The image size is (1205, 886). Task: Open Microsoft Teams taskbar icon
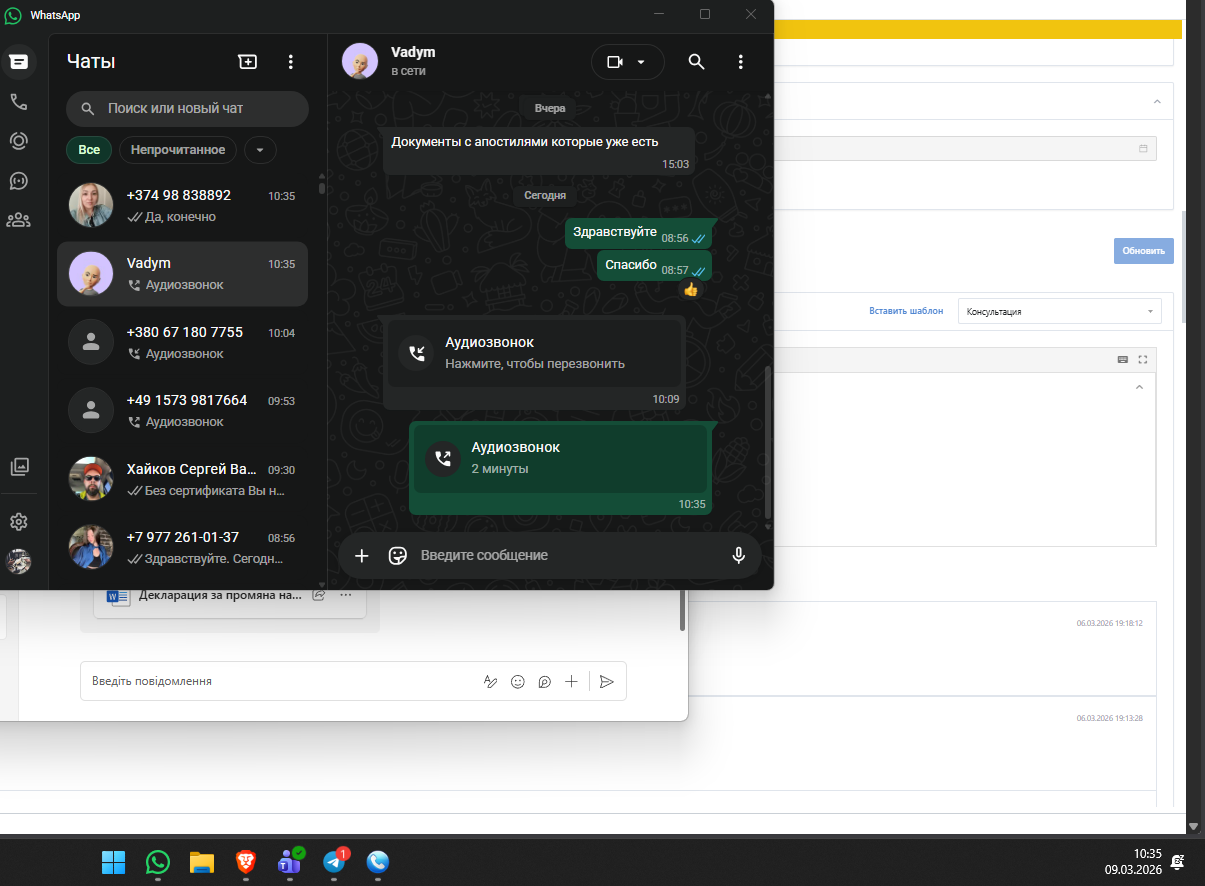coord(290,862)
